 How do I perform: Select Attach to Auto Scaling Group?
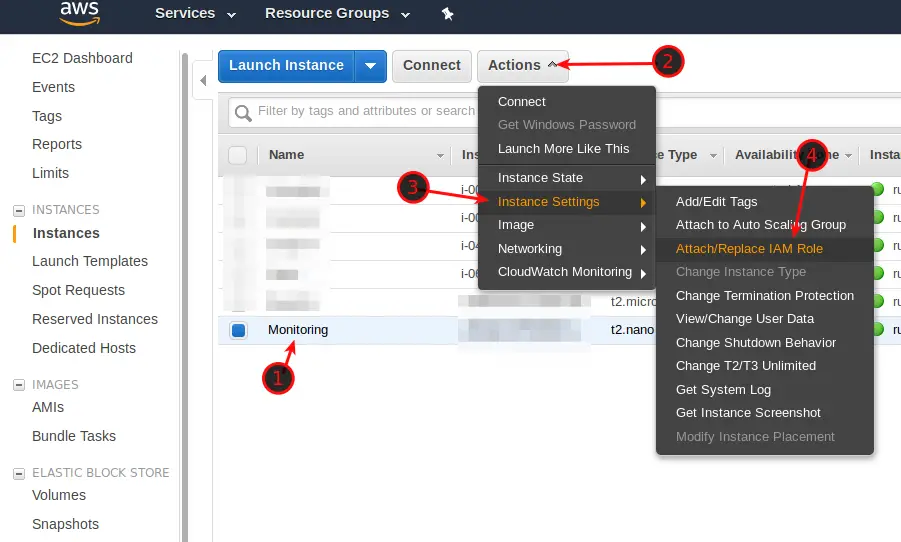click(x=764, y=225)
